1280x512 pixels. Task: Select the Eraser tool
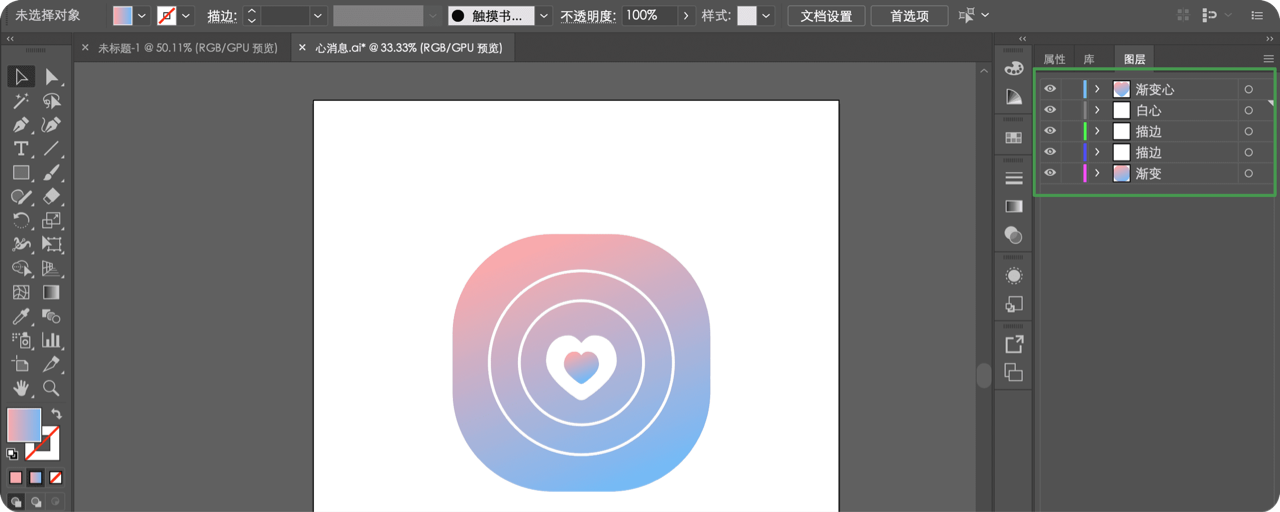click(x=52, y=196)
